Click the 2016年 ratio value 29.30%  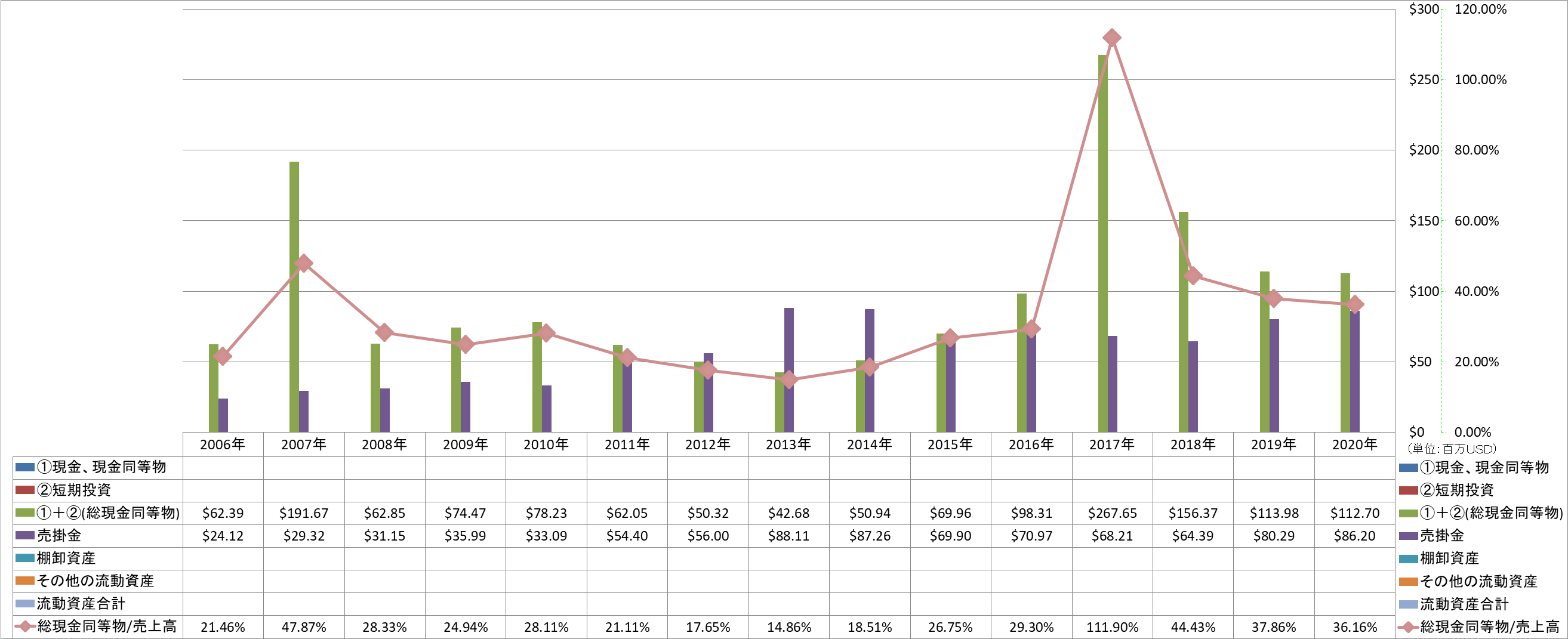1031,627
